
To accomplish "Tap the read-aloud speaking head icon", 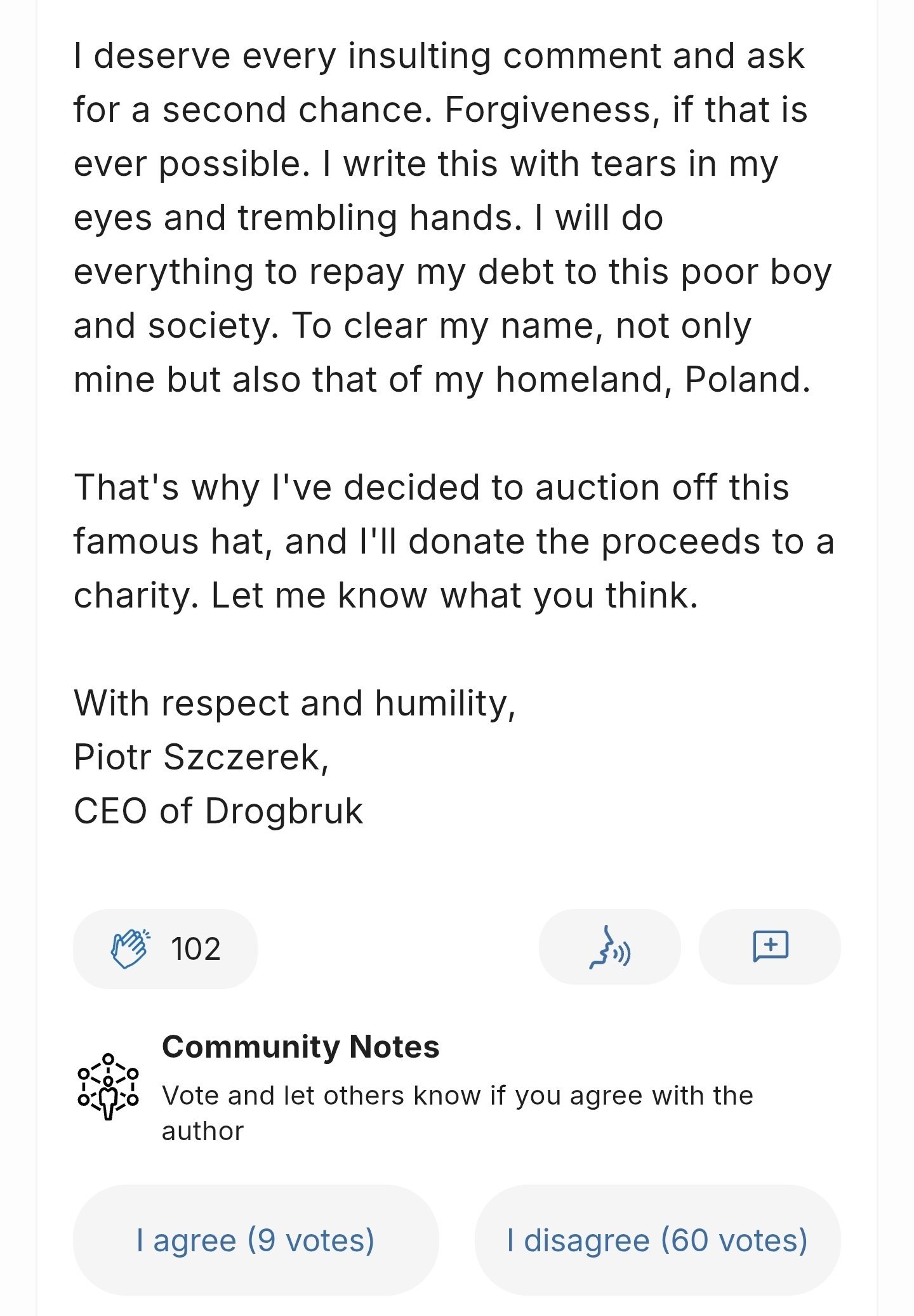I will coord(609,947).
